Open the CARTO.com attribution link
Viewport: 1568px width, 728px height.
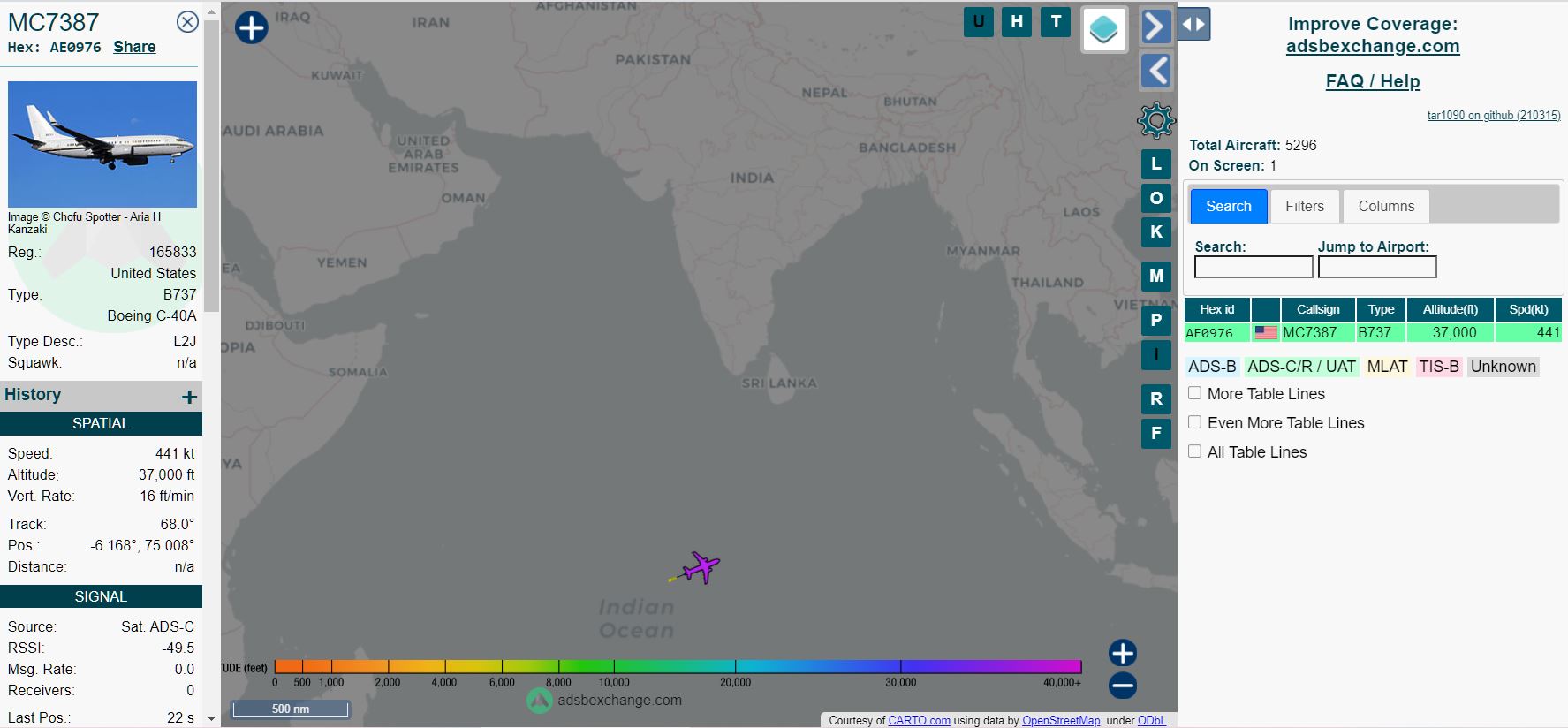coord(919,721)
